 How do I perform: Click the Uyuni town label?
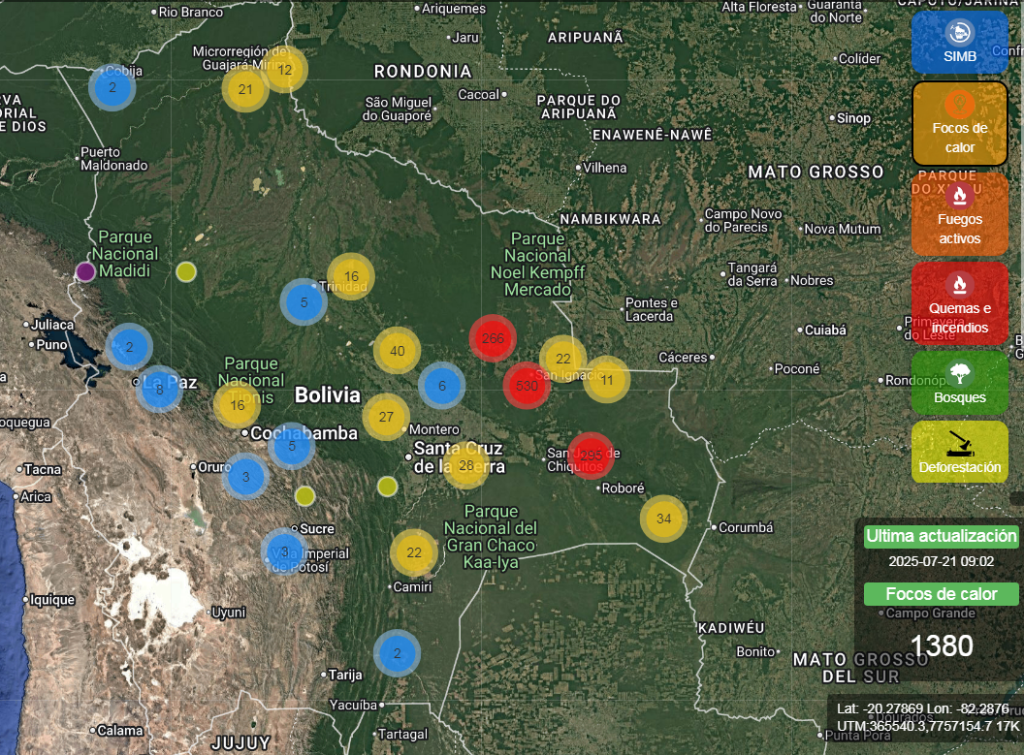point(229,613)
